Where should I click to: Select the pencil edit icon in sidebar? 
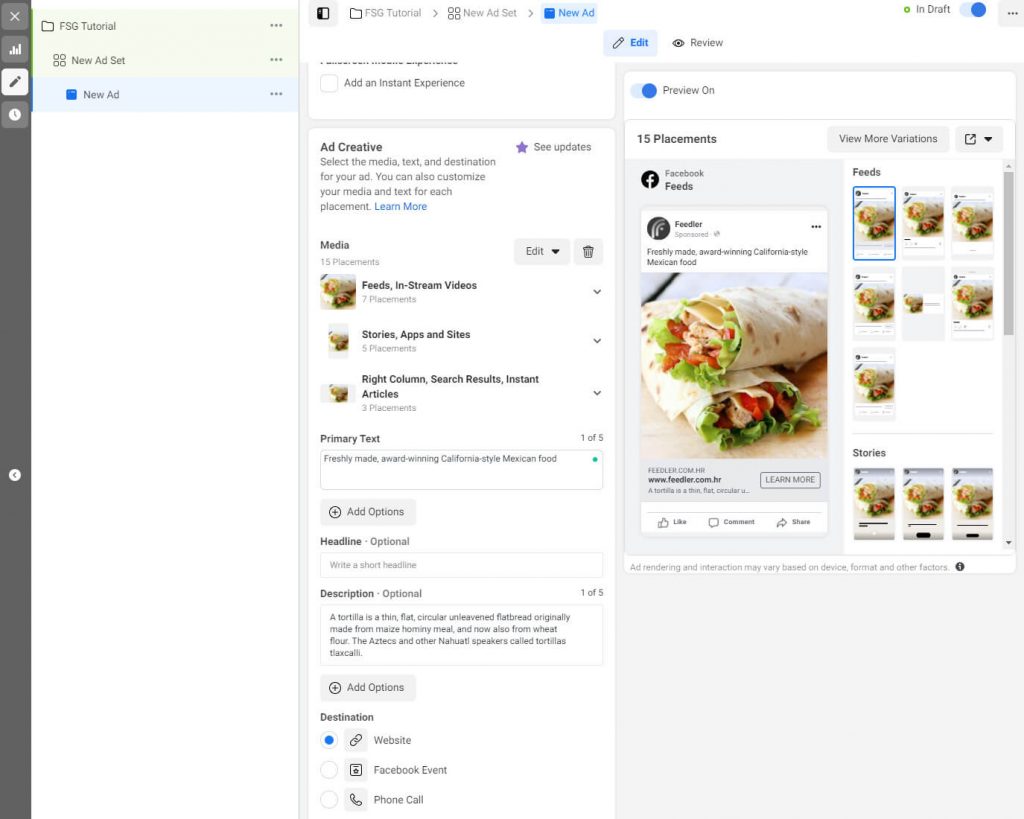(x=15, y=82)
